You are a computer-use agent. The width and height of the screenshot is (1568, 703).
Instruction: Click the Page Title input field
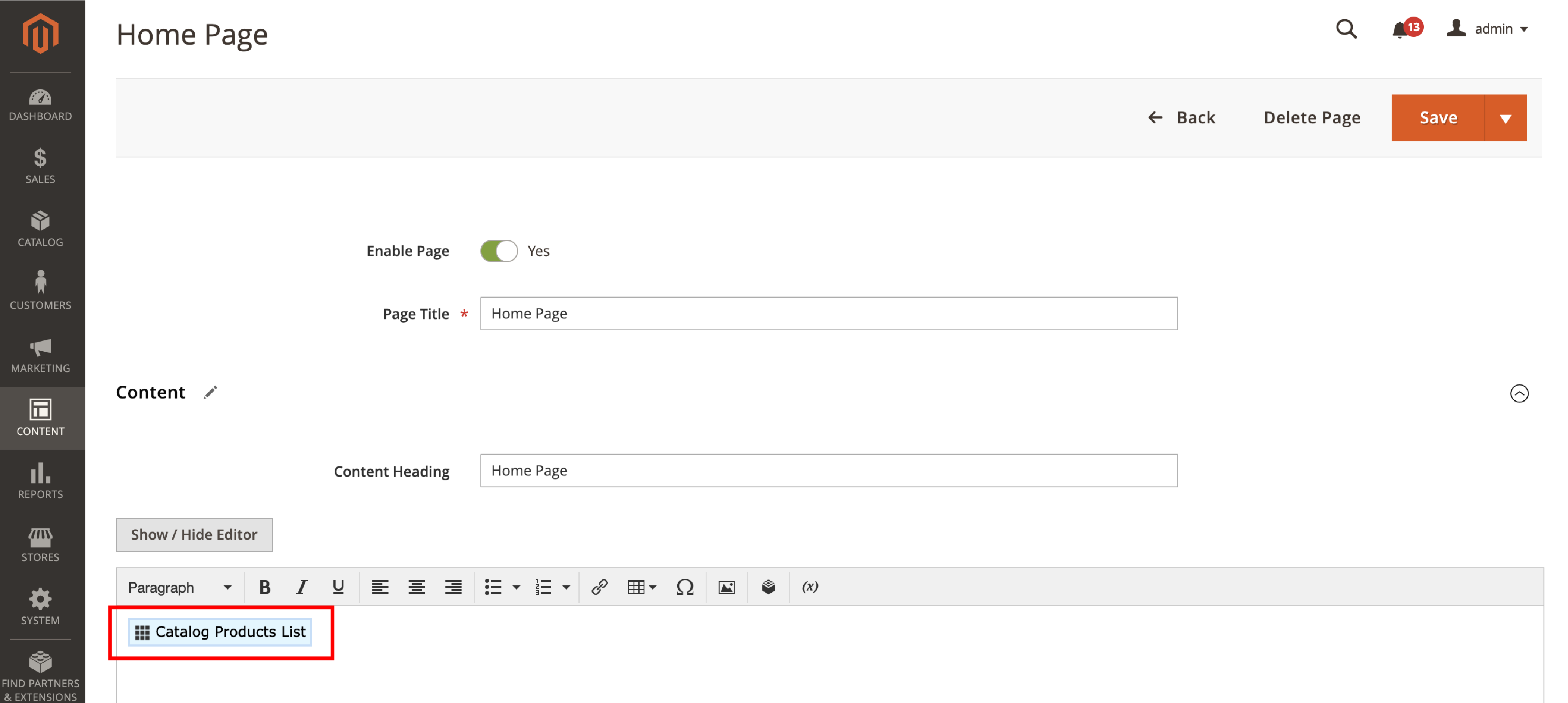point(828,313)
